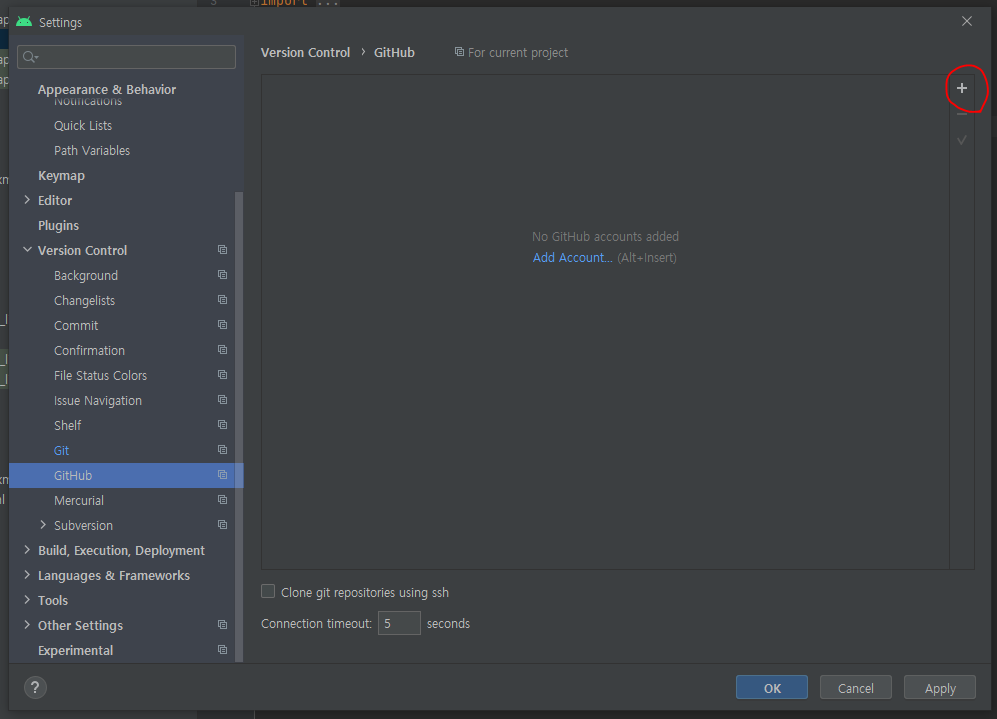
Task: Expand the Other Settings group
Action: pyautogui.click(x=27, y=625)
